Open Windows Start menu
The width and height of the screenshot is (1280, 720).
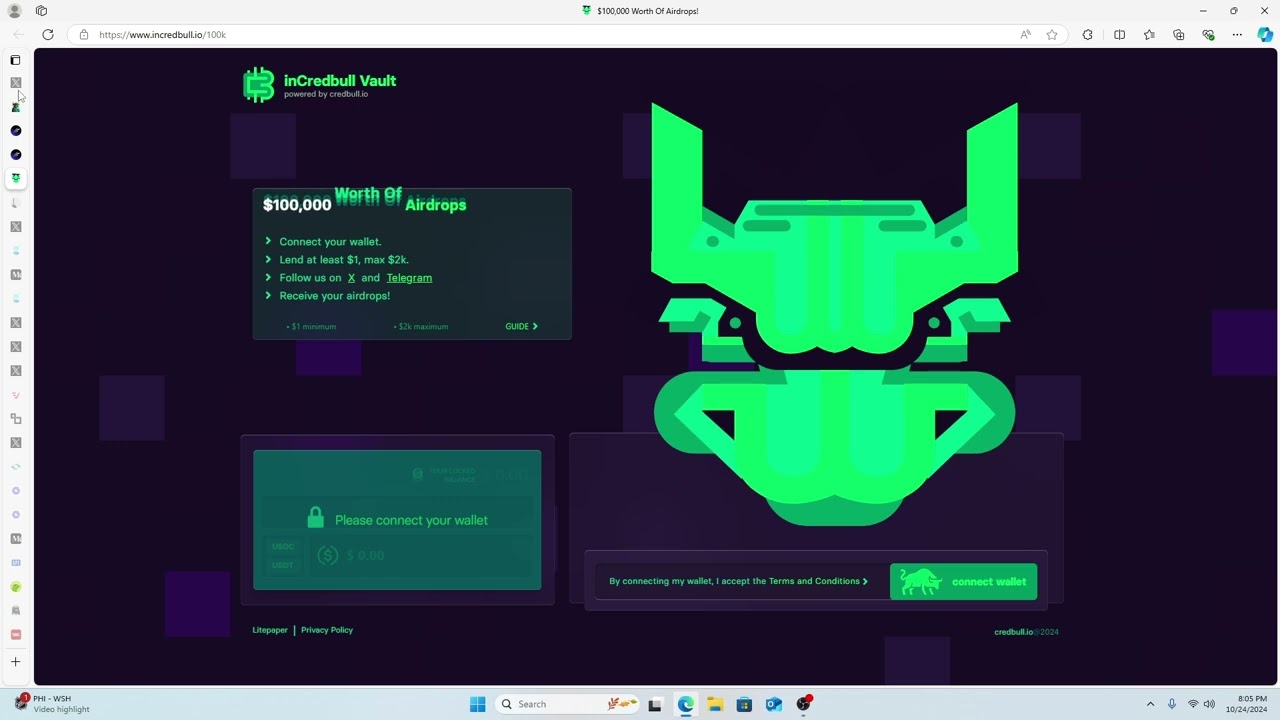[x=477, y=704]
